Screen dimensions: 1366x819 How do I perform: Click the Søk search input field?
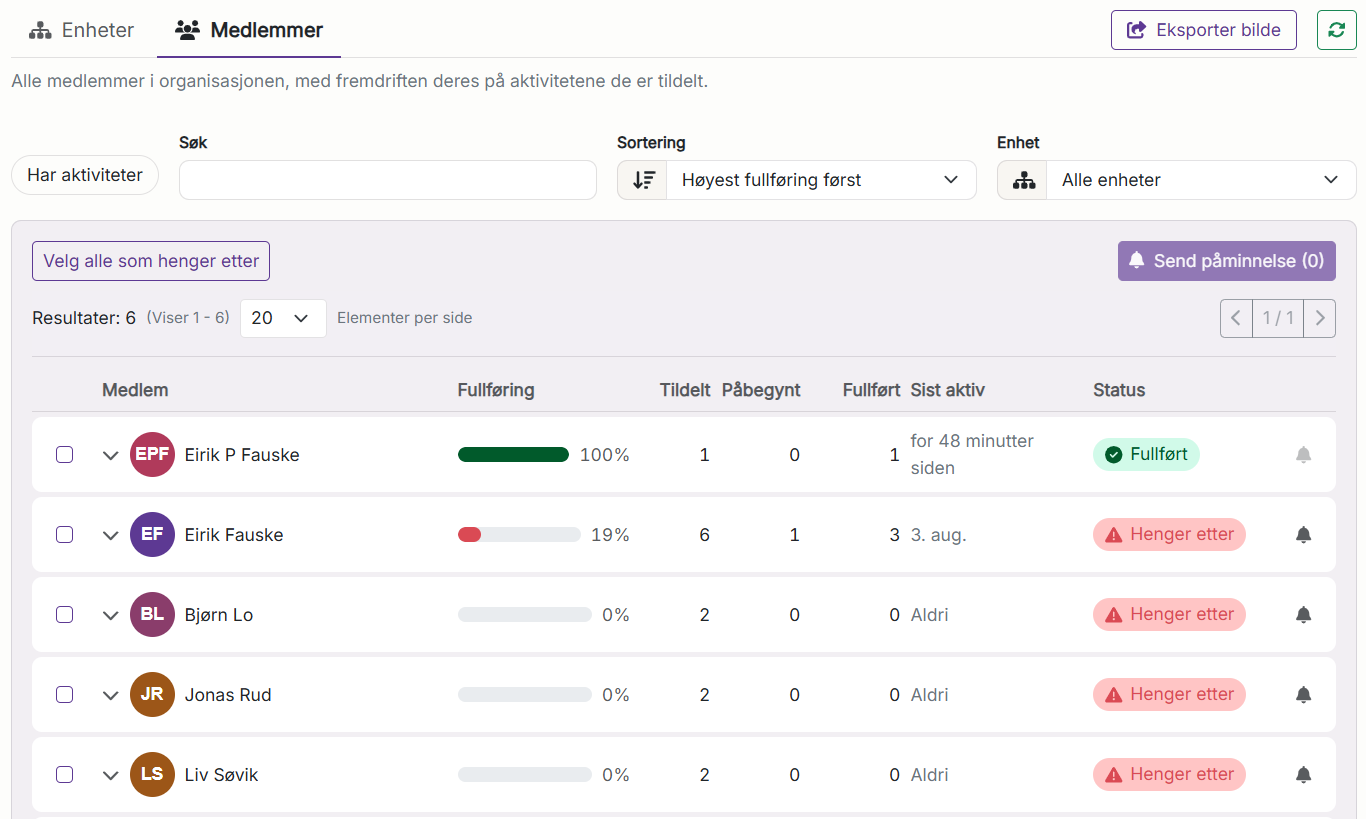[x=388, y=180]
